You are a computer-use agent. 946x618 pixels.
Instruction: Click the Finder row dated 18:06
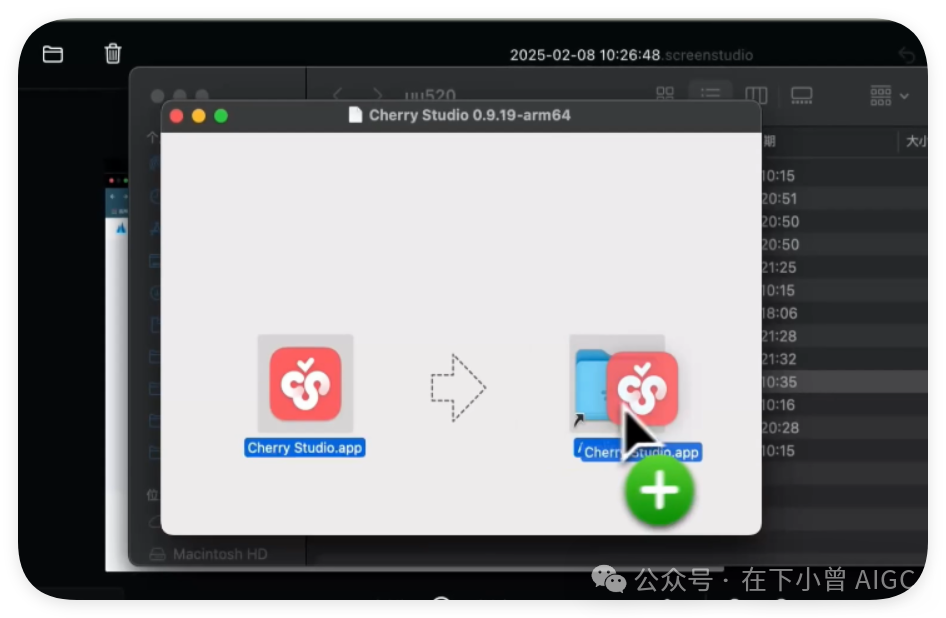pos(845,313)
